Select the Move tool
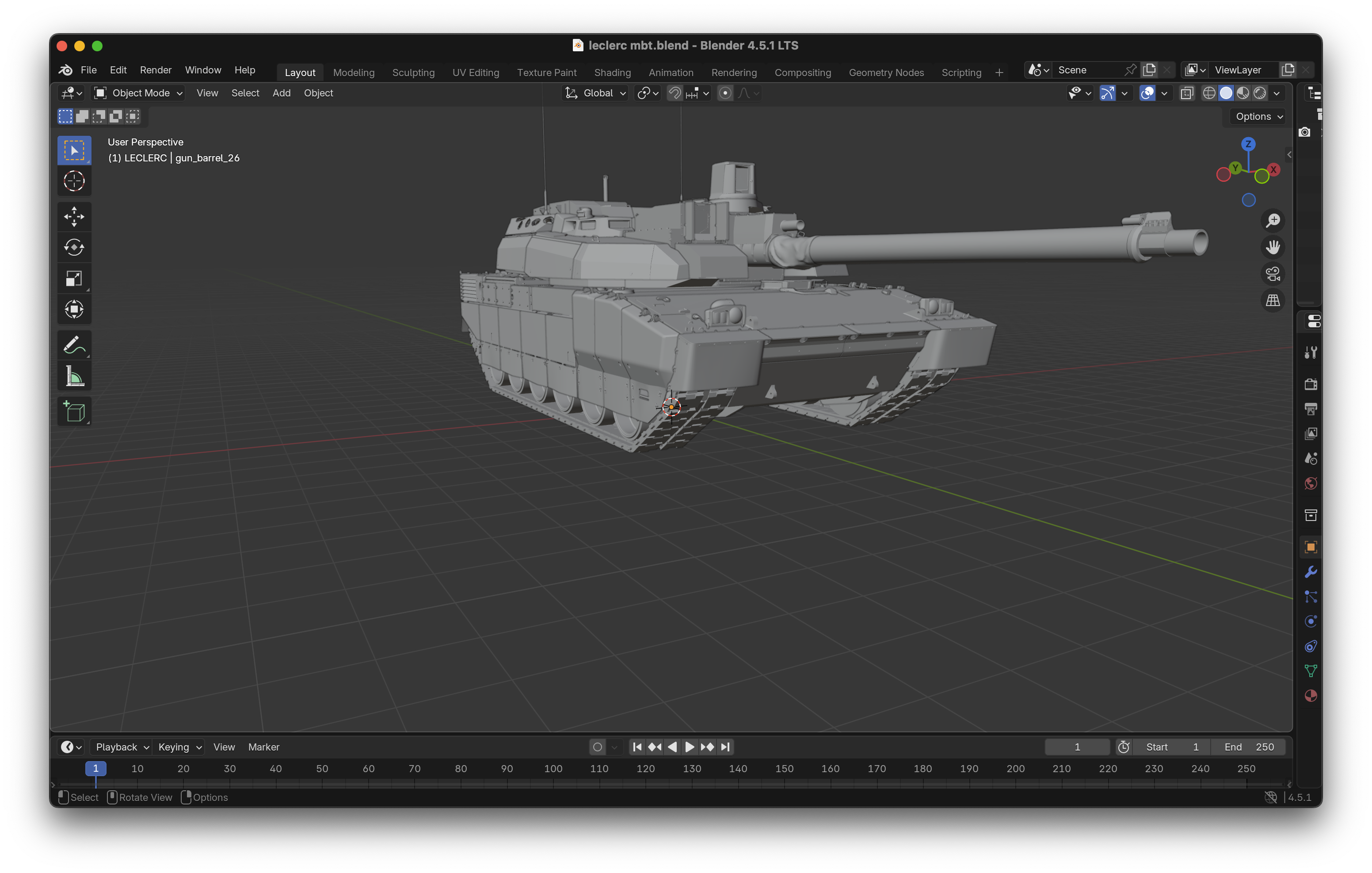The width and height of the screenshot is (1372, 873). click(x=74, y=217)
